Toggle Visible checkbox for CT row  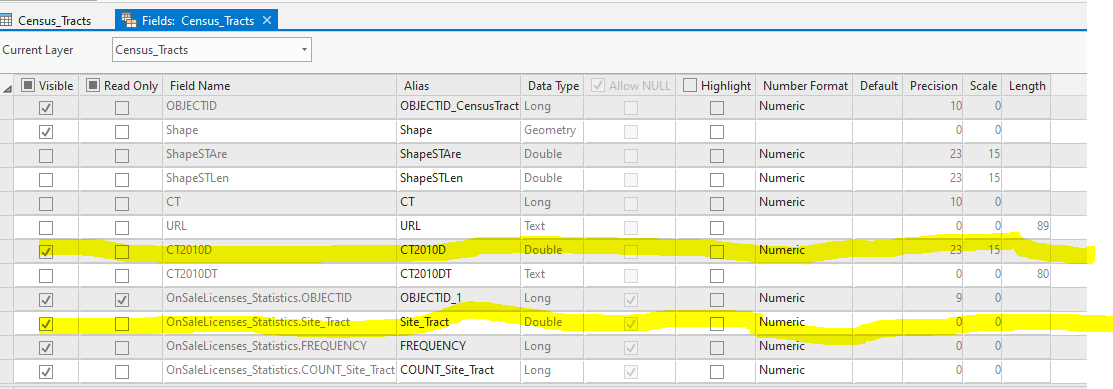coord(46,204)
